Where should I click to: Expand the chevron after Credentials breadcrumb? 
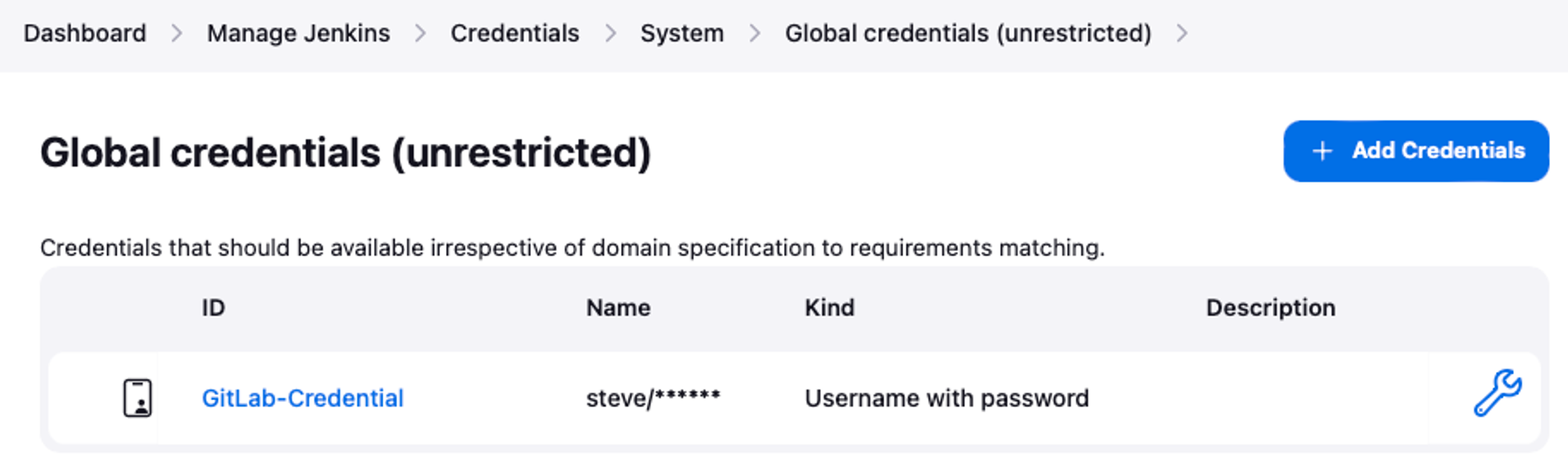(x=610, y=34)
